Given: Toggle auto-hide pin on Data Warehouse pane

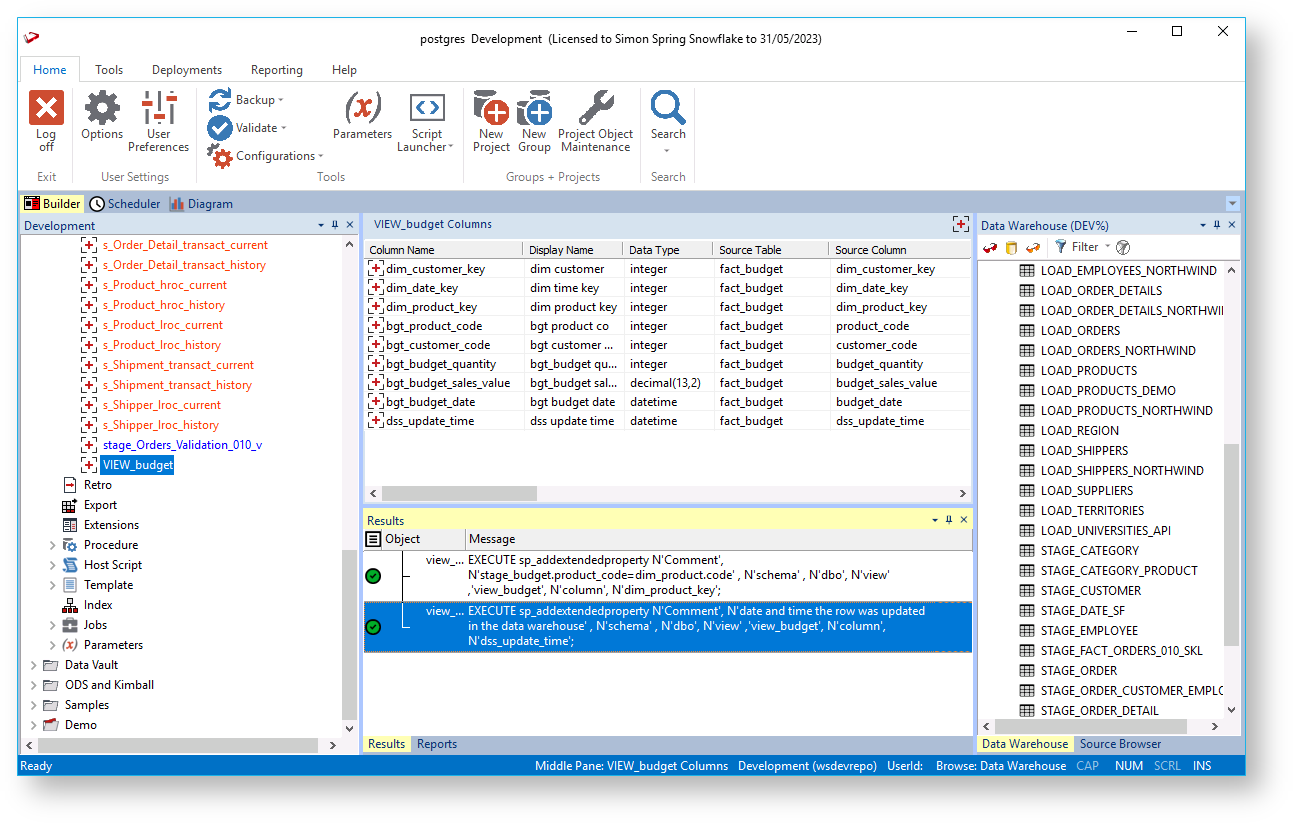Looking at the screenshot, I should (x=1217, y=226).
